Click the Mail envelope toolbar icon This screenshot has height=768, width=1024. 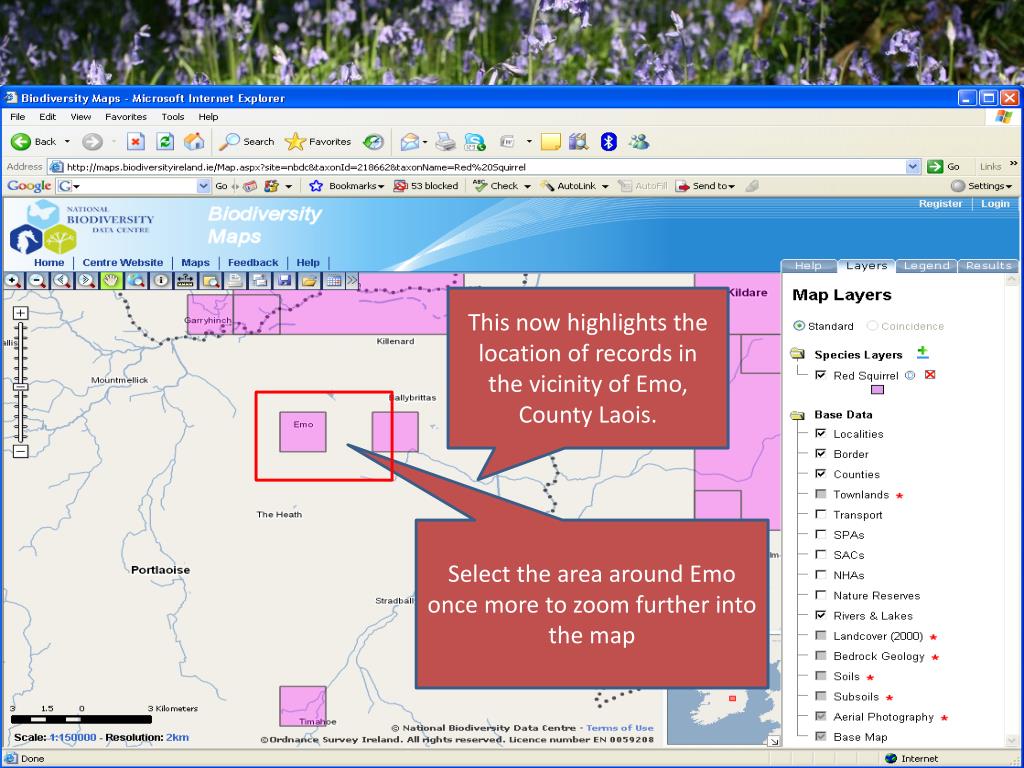point(410,142)
